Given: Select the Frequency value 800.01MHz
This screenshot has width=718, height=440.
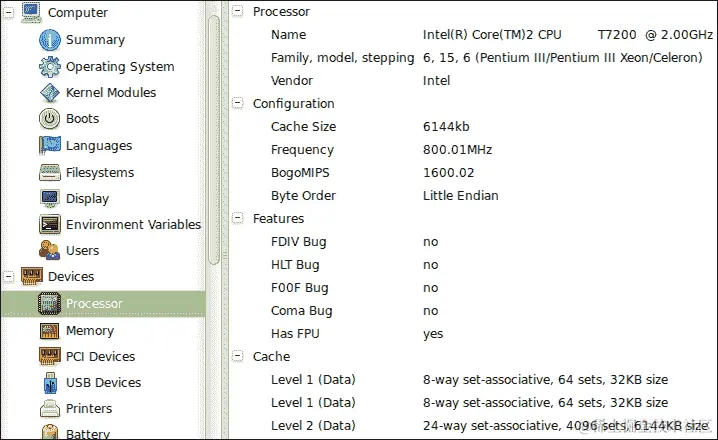Looking at the screenshot, I should (x=457, y=150).
